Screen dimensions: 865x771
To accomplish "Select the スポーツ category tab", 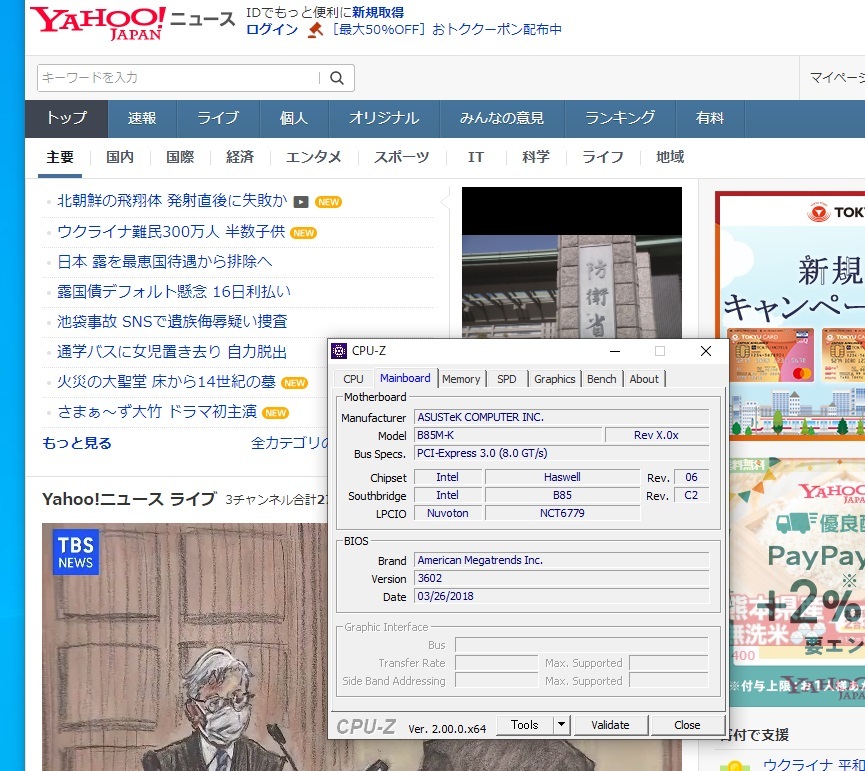I will (x=402, y=158).
